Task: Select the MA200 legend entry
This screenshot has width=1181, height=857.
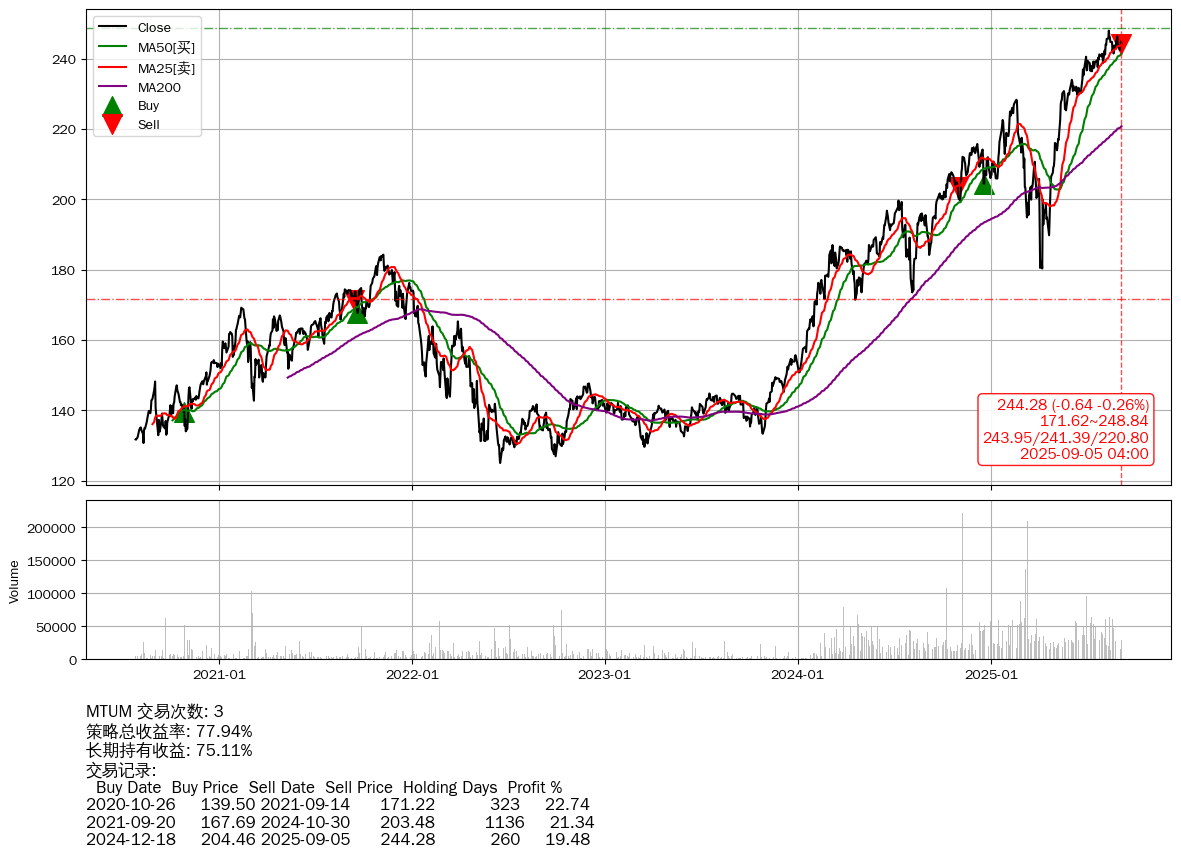Action: 159,87
